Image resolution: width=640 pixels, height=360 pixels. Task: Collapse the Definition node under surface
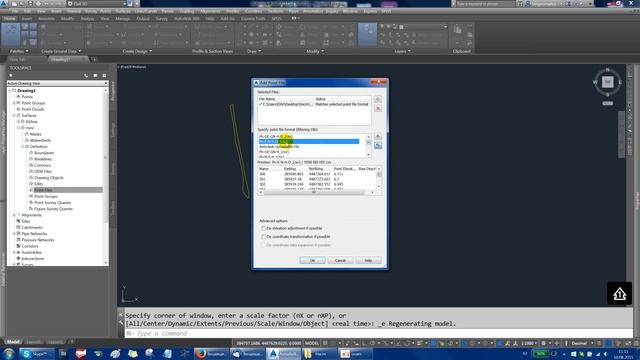[x=23, y=147]
